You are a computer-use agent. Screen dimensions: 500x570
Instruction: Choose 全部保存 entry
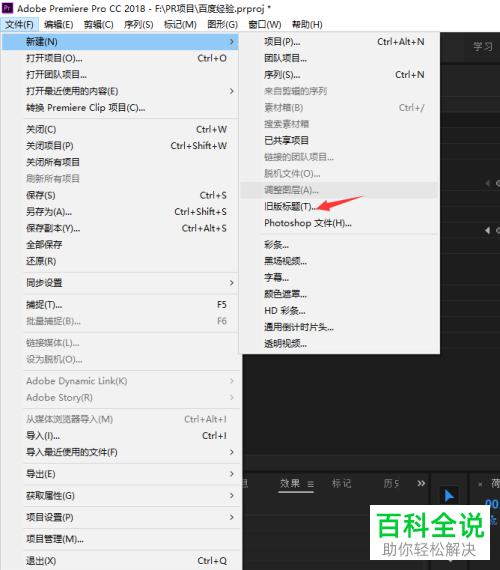(120, 245)
